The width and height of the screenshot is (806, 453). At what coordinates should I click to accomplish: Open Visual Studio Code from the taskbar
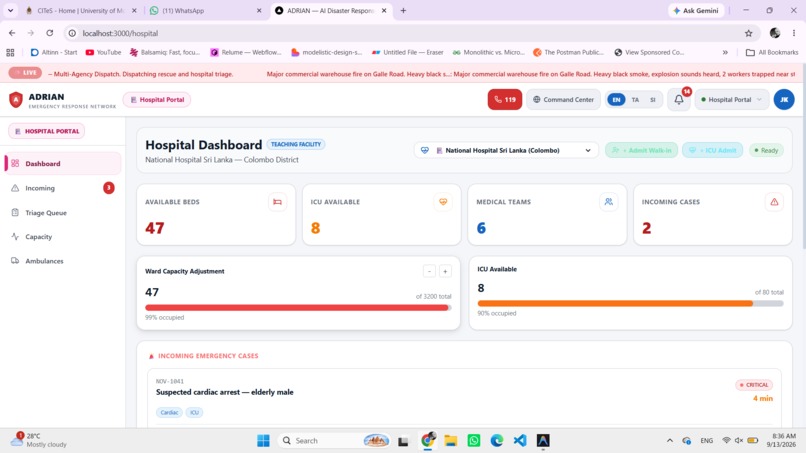(520, 441)
